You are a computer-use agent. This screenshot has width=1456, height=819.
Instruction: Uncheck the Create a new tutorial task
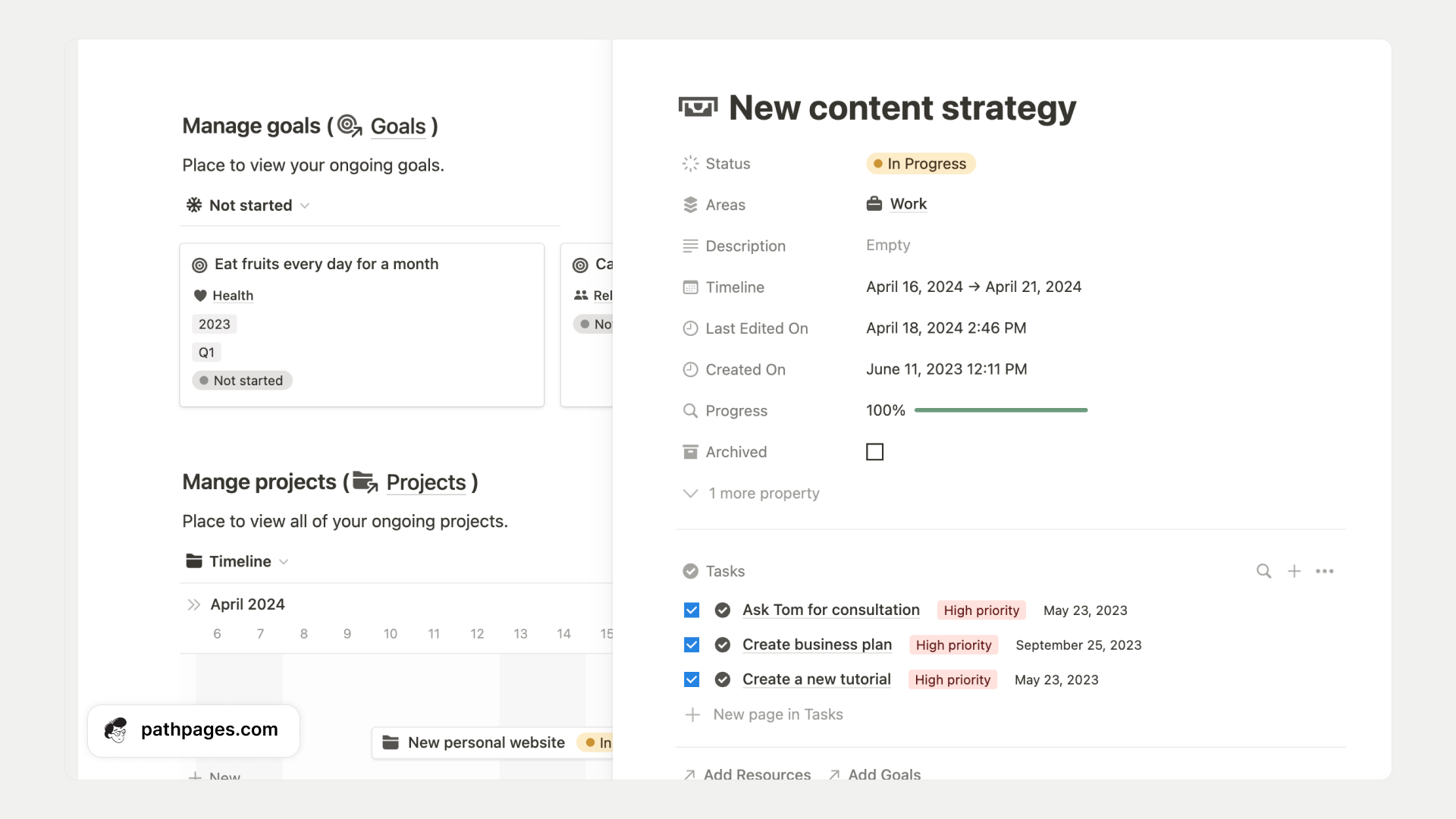[691, 679]
